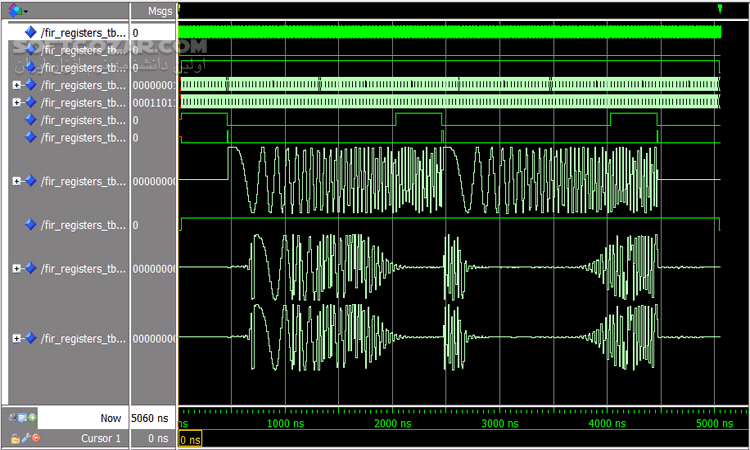Select the Cursor 1 label
The width and height of the screenshot is (750, 450).
coord(100,438)
